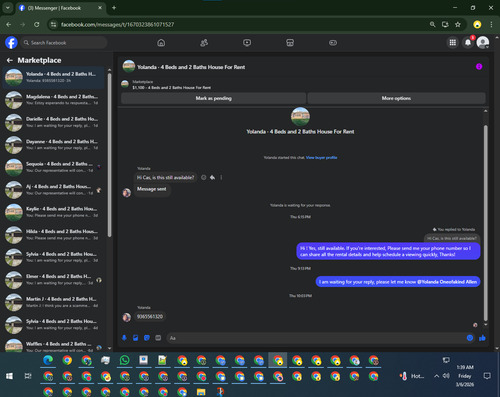Open the Video icon in top navigation
This screenshot has height=397, width=500.
pyautogui.click(x=247, y=43)
